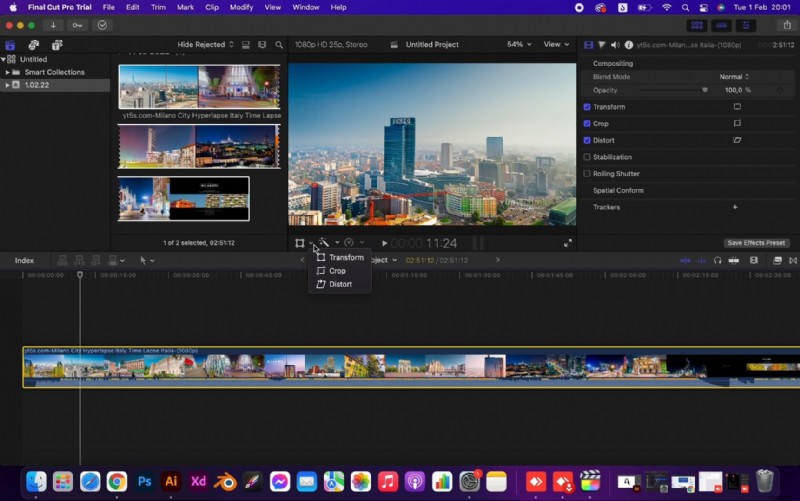Toggle the Browser panel button
This screenshot has width=800, height=501.
coord(697,25)
